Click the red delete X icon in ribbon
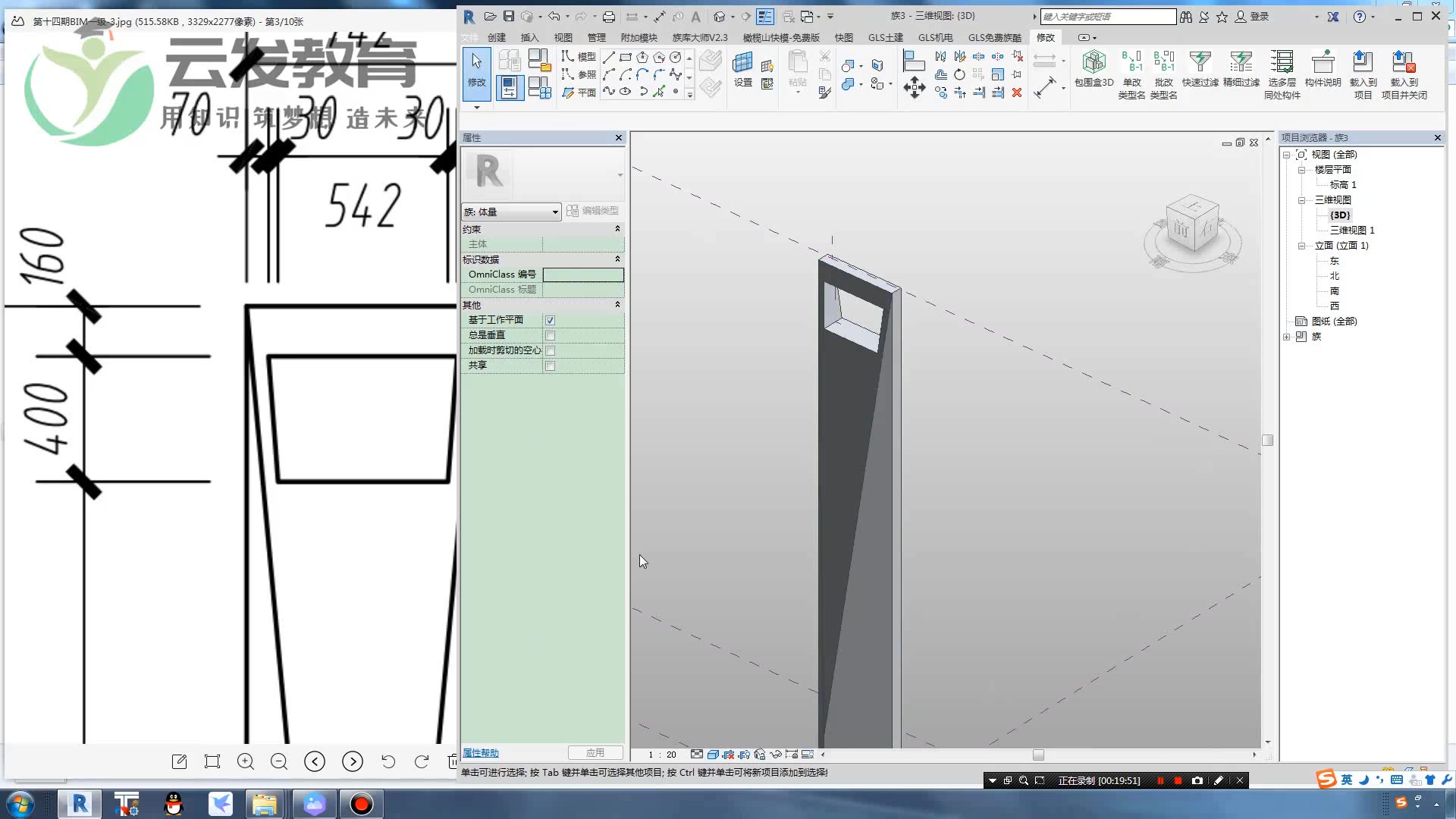 click(1017, 93)
